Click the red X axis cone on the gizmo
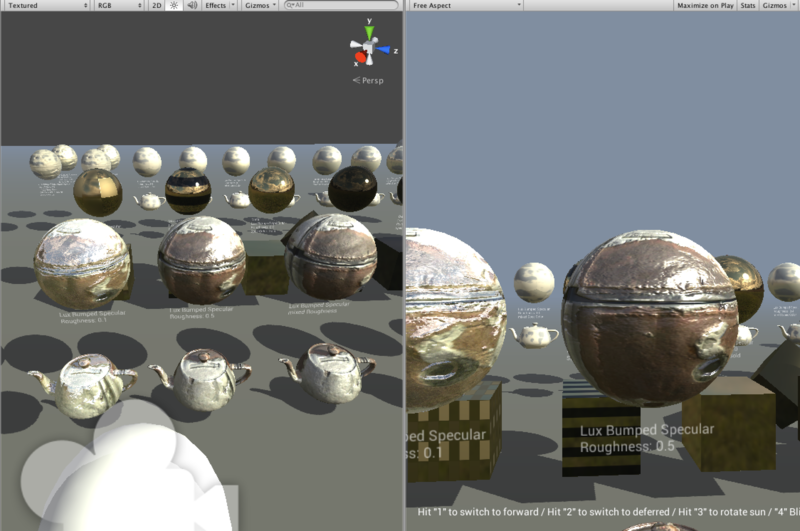800x531 pixels. pos(361,57)
